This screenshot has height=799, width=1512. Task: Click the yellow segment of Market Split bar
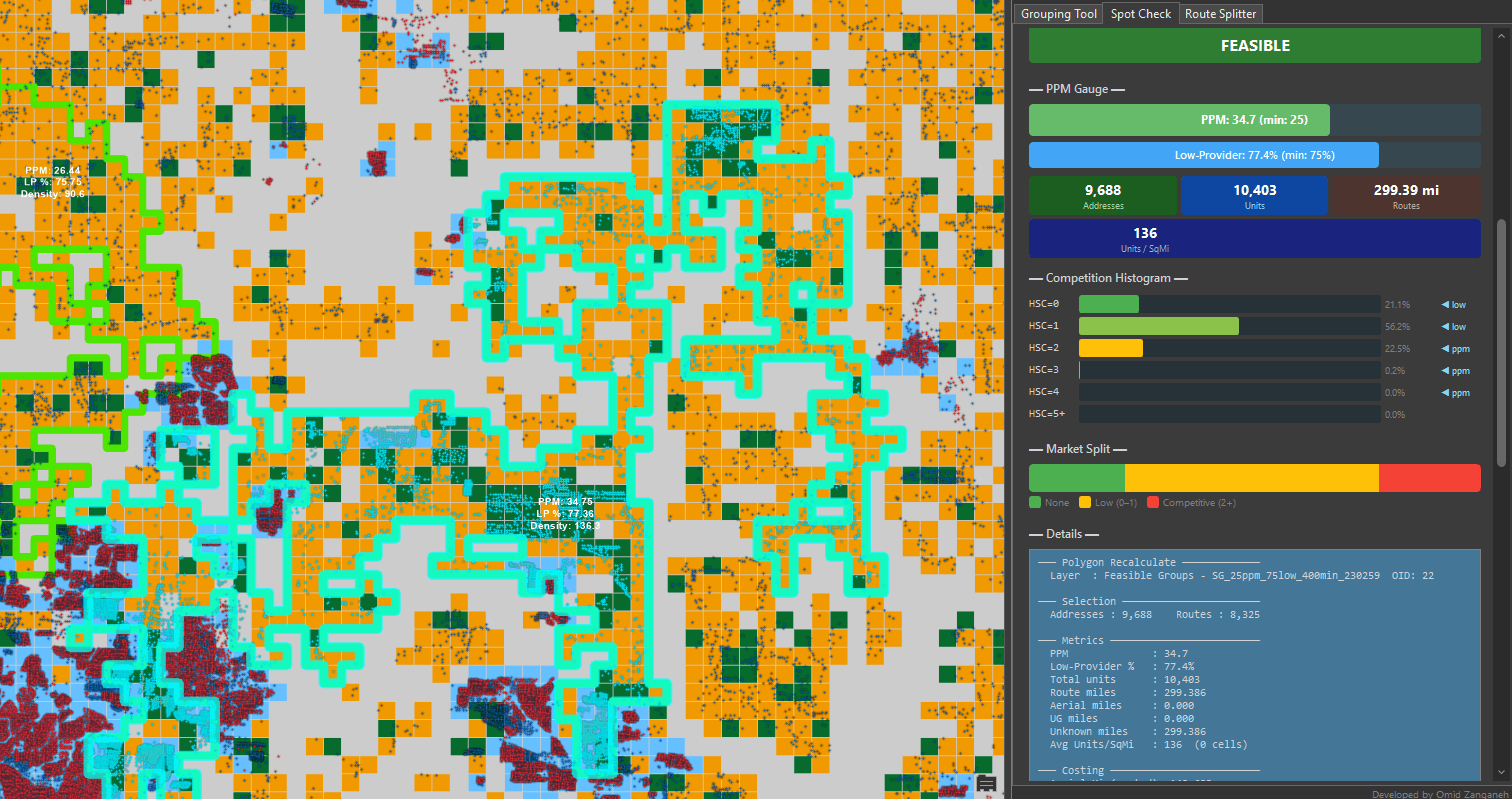(x=1252, y=478)
